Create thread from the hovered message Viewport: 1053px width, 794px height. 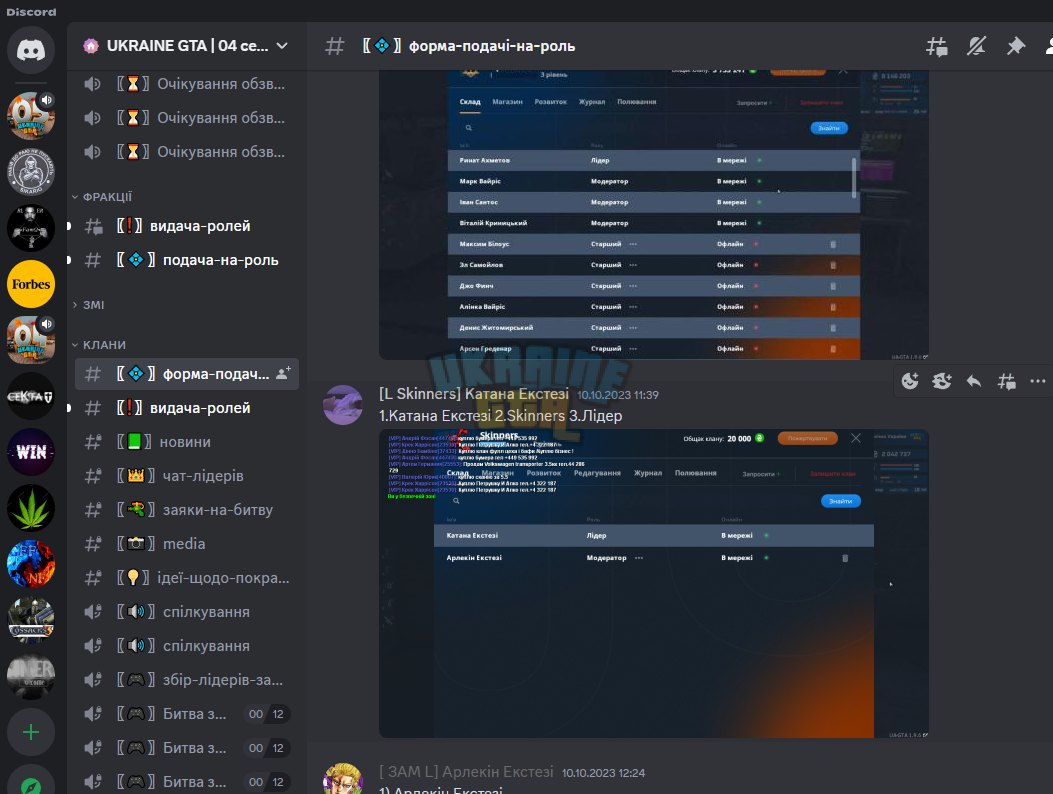point(1006,382)
